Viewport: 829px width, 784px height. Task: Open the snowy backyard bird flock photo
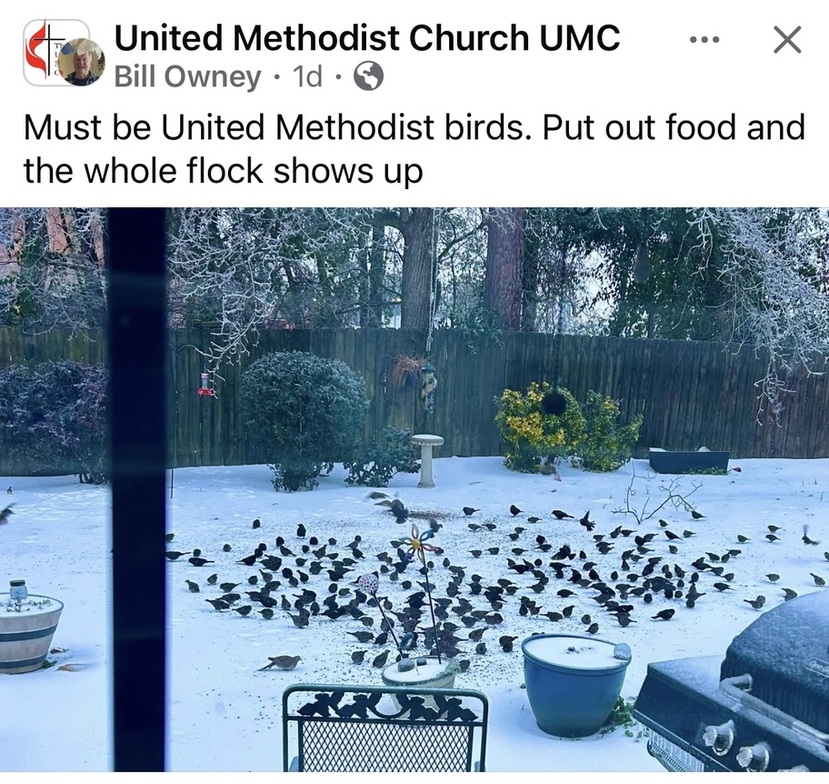pos(414,490)
